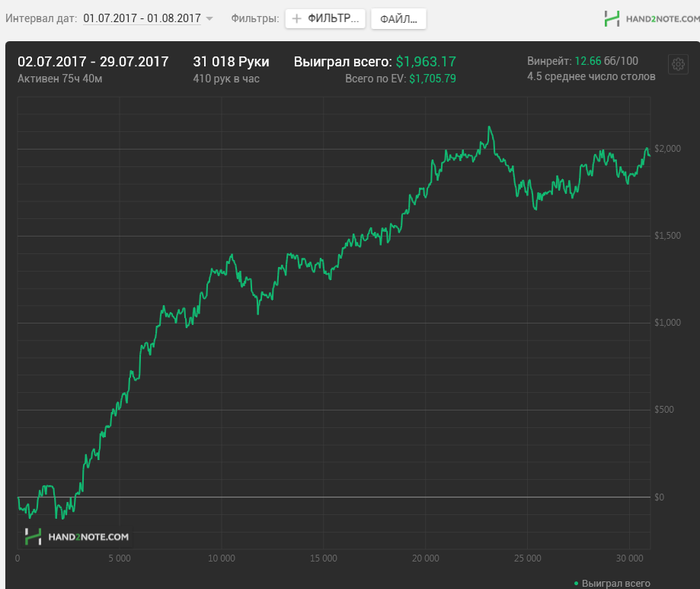Click the $1,000 y-axis label

click(x=667, y=323)
